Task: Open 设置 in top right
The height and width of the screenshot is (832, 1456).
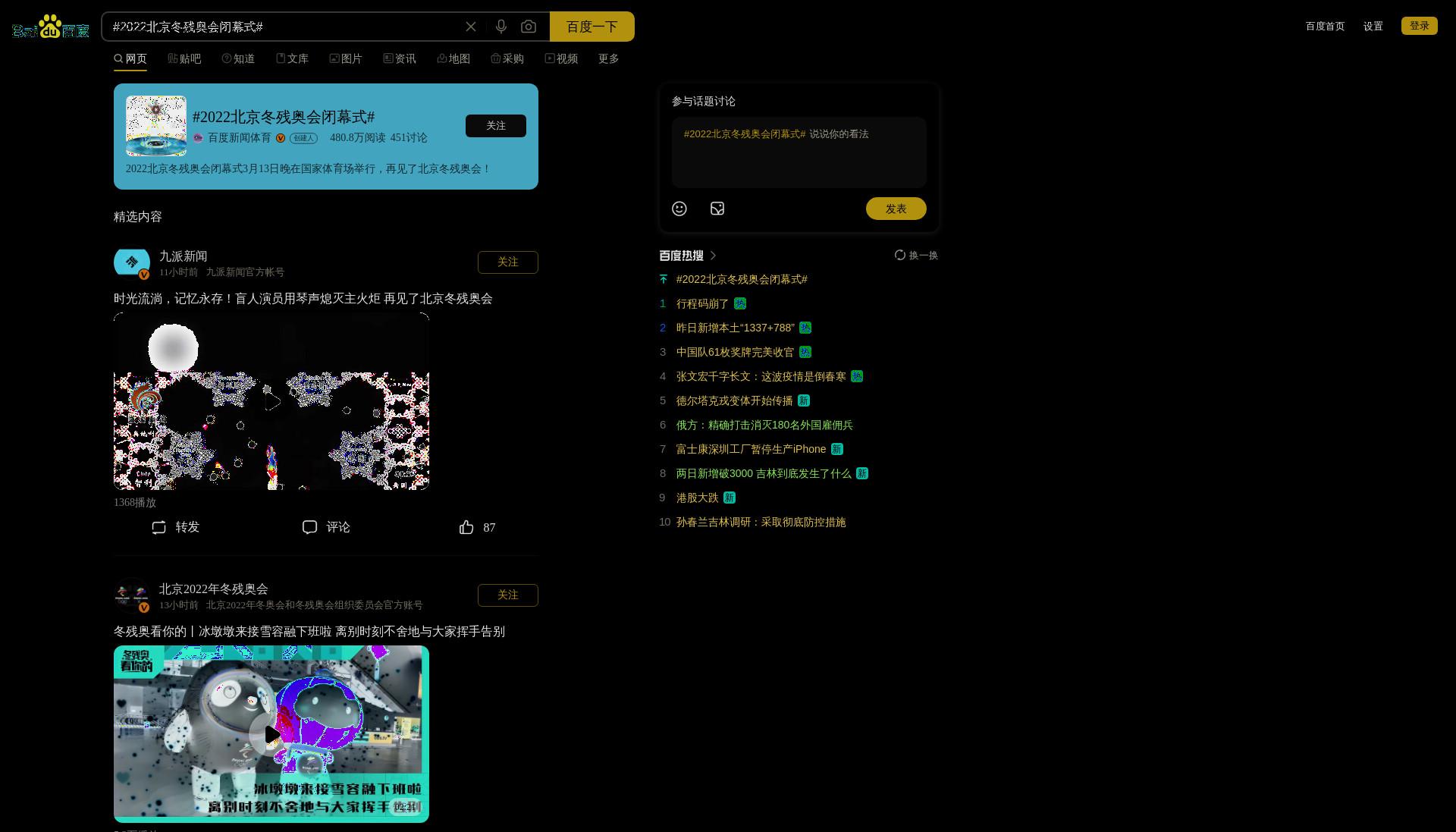Action: [x=1373, y=26]
